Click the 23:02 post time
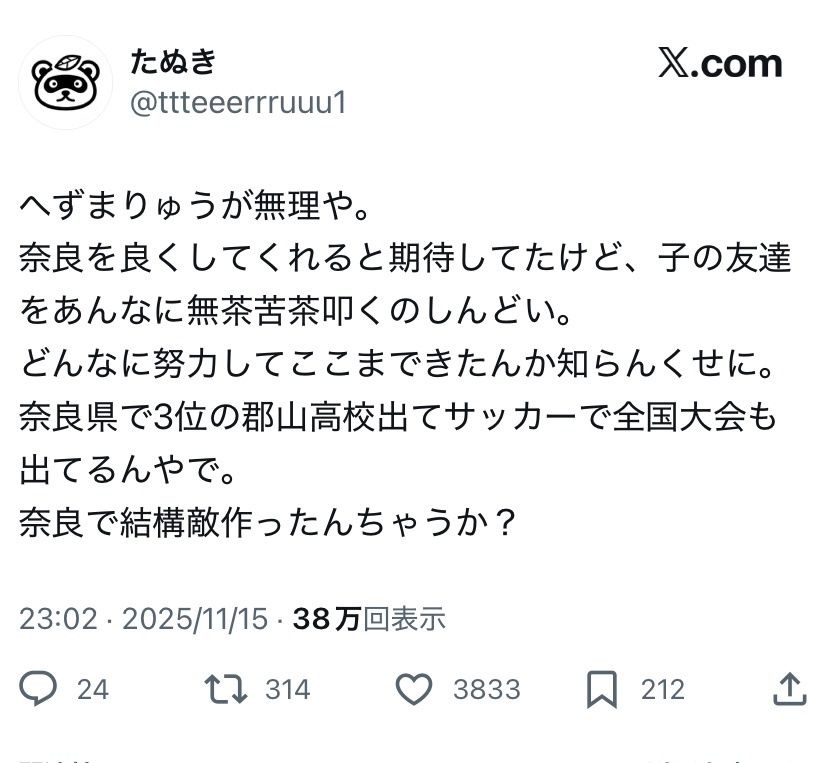This screenshot has height=763, width=828. tap(58, 619)
